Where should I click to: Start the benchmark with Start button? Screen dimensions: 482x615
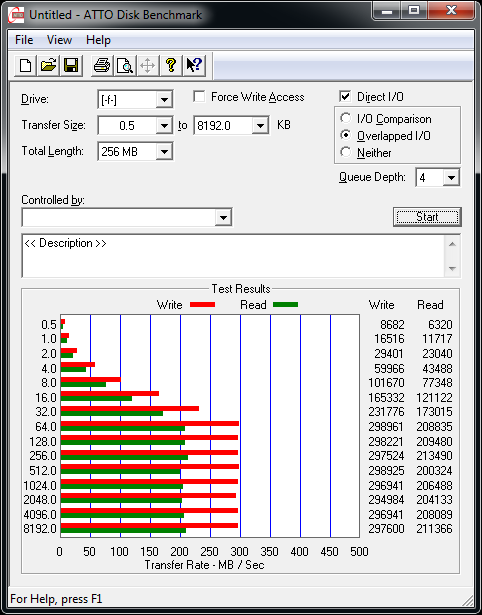click(x=427, y=217)
